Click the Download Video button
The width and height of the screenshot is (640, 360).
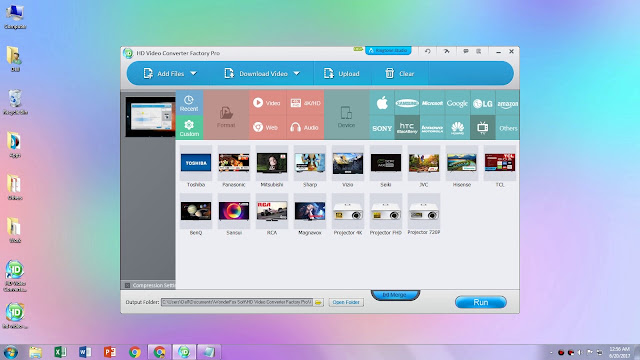point(256,73)
